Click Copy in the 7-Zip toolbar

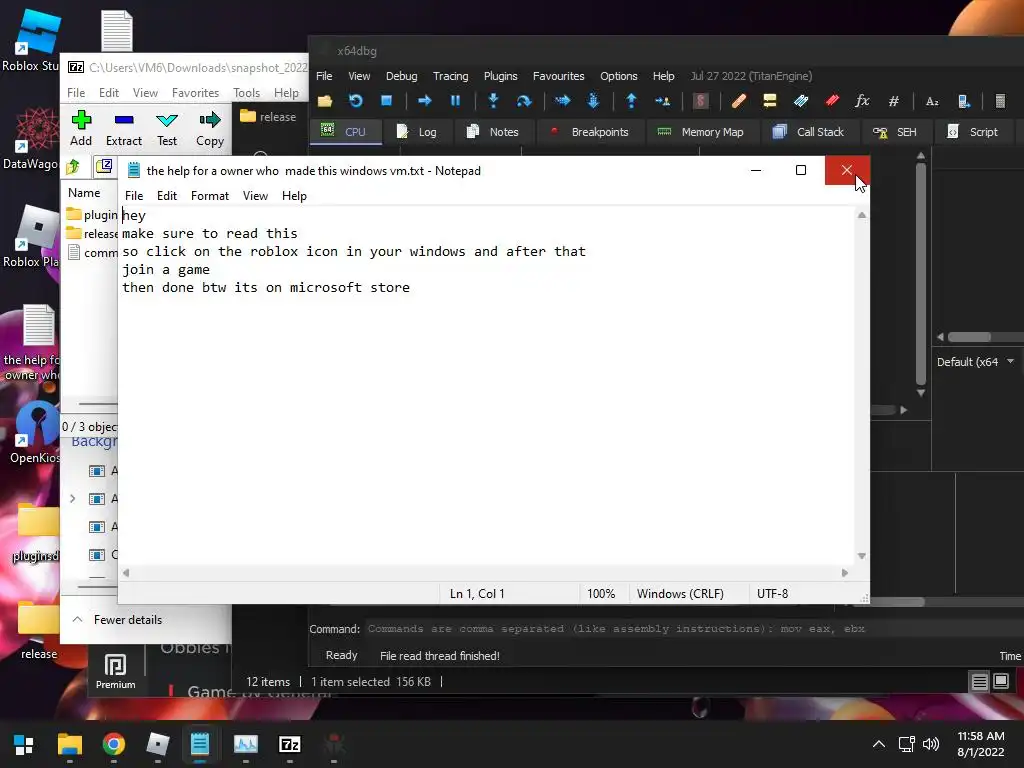click(x=210, y=129)
